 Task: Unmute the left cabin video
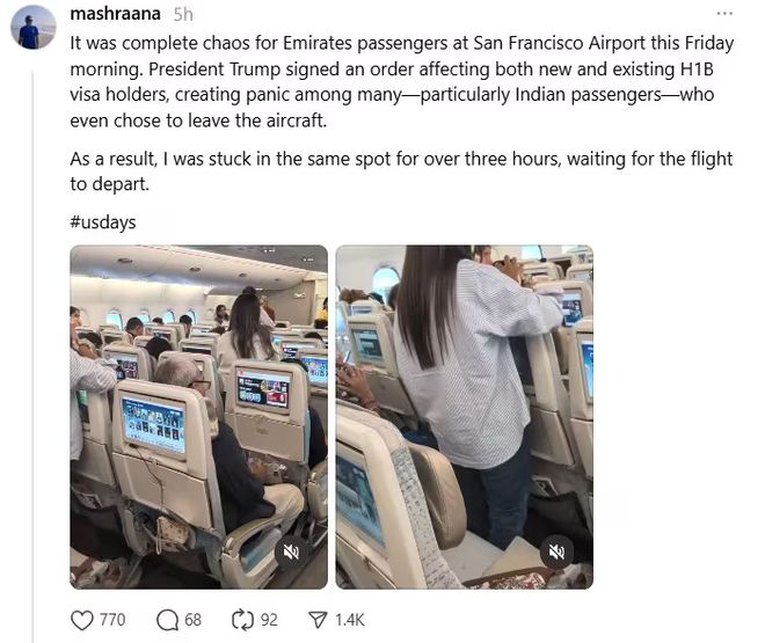tap(291, 552)
